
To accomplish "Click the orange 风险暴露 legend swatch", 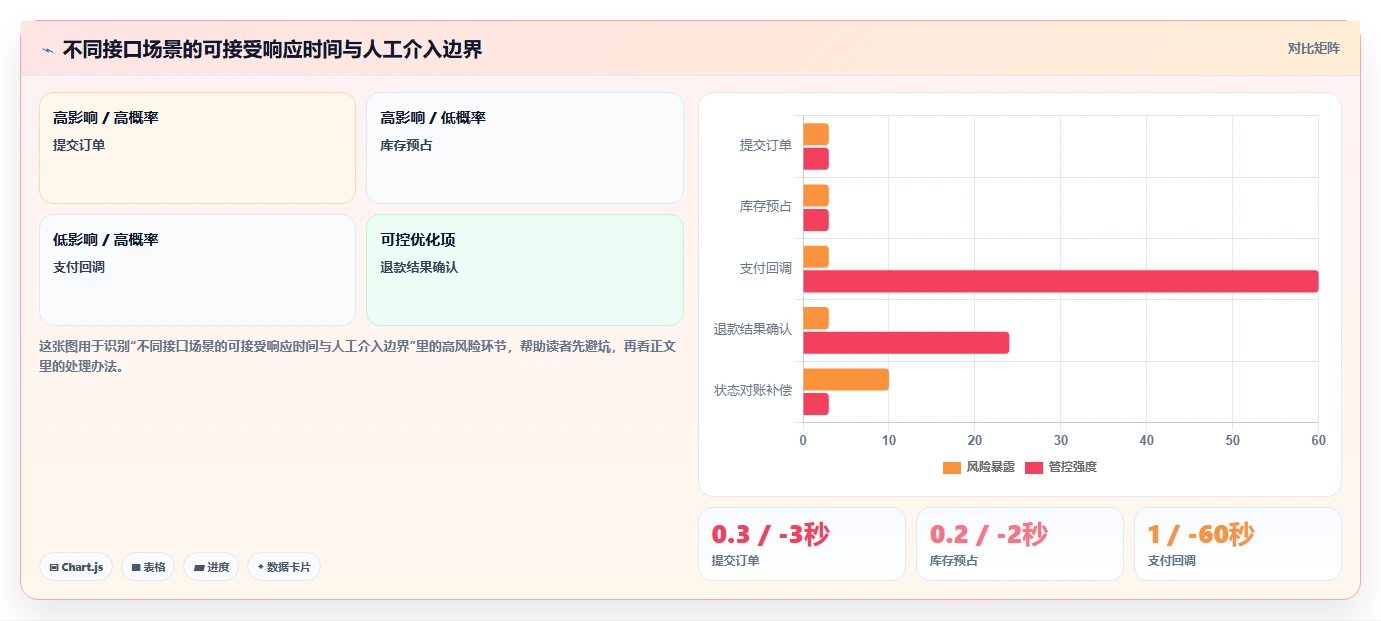I will pos(952,467).
